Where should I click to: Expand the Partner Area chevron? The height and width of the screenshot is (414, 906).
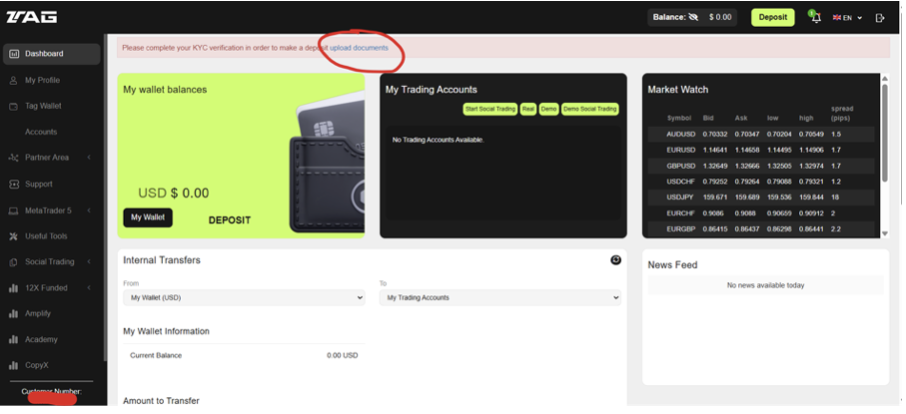pos(89,158)
